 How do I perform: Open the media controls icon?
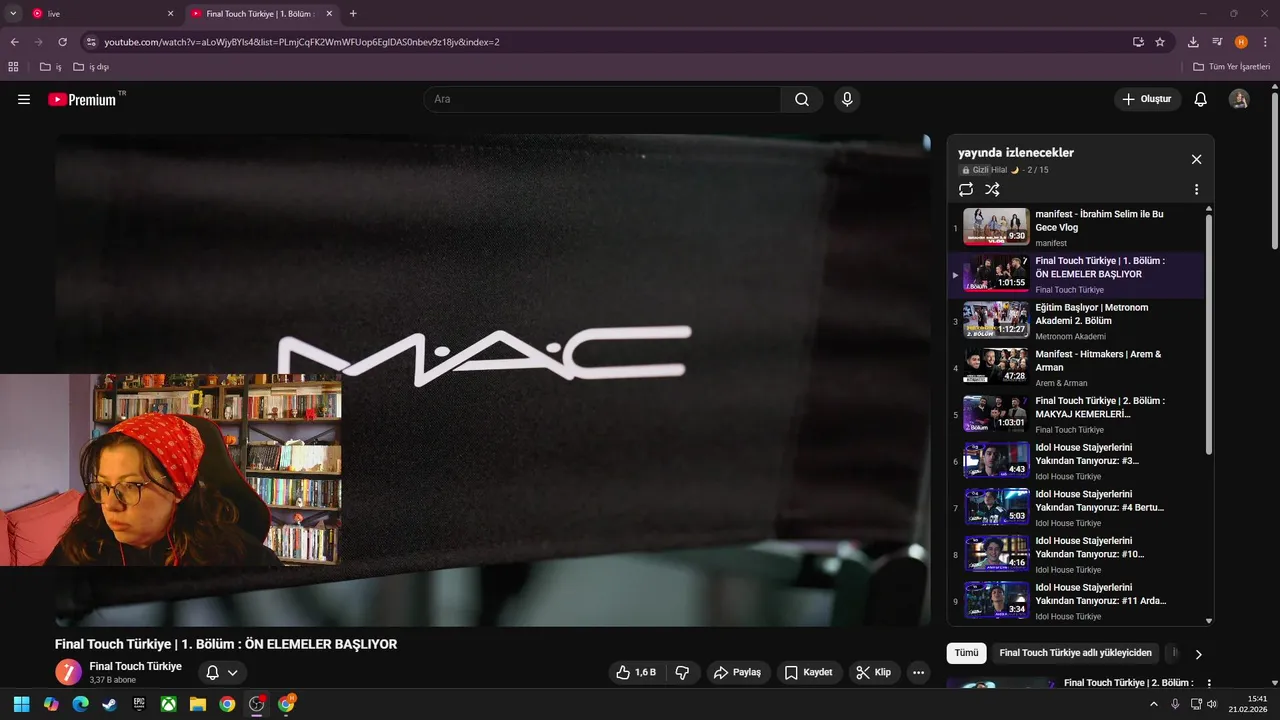(1217, 42)
